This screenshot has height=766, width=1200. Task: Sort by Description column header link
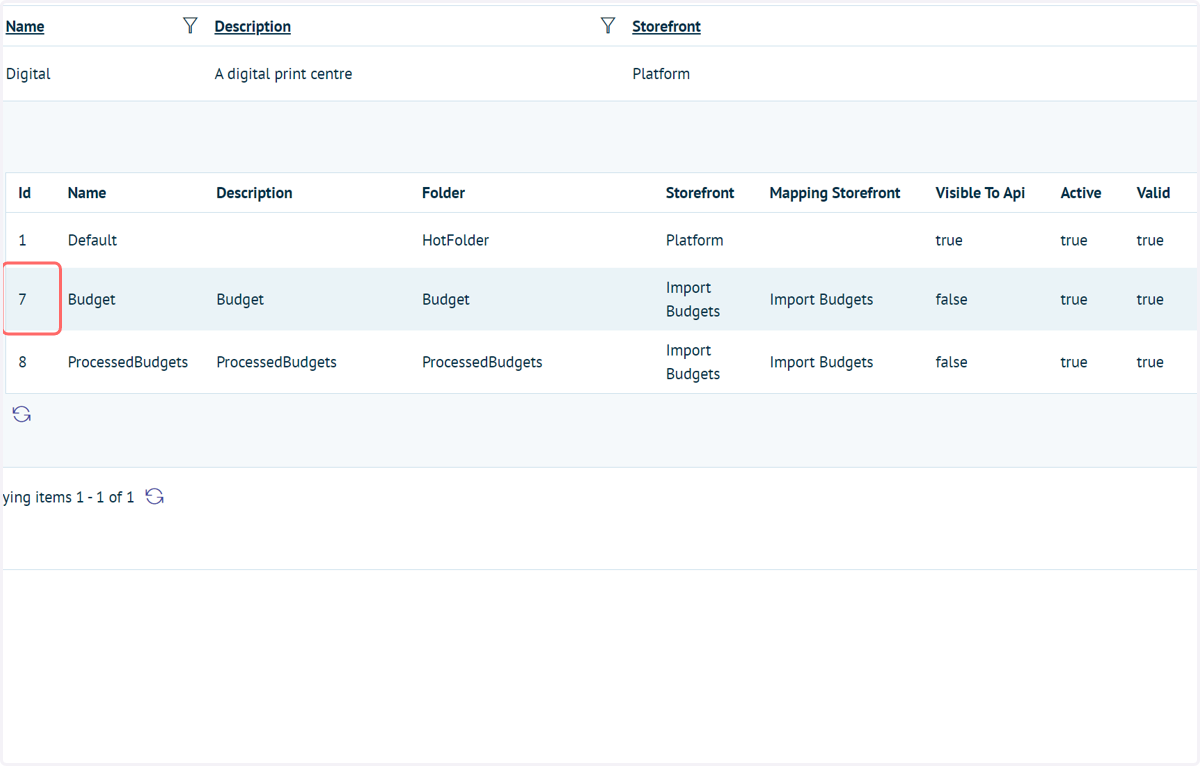coord(252,27)
